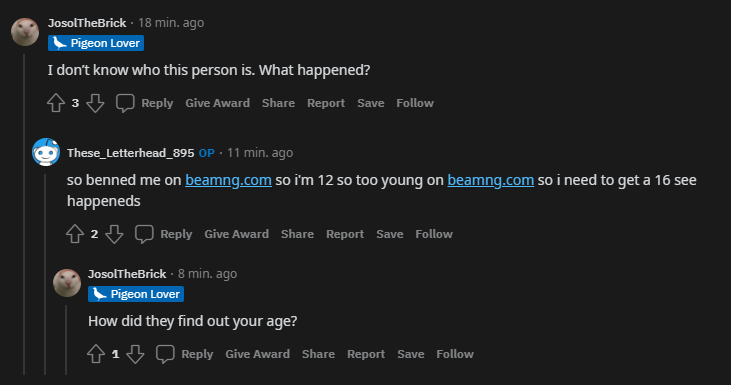This screenshot has width=731, height=385.
Task: Follow the OP's comment
Action: [434, 234]
